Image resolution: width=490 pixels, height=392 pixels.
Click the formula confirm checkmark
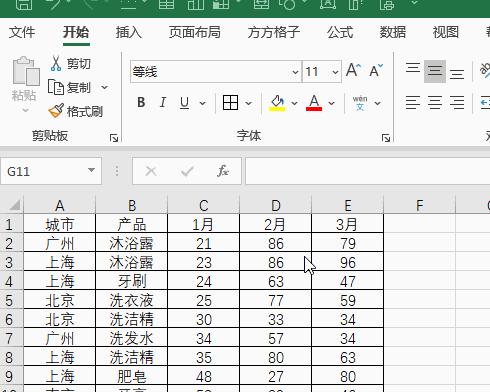coord(187,171)
